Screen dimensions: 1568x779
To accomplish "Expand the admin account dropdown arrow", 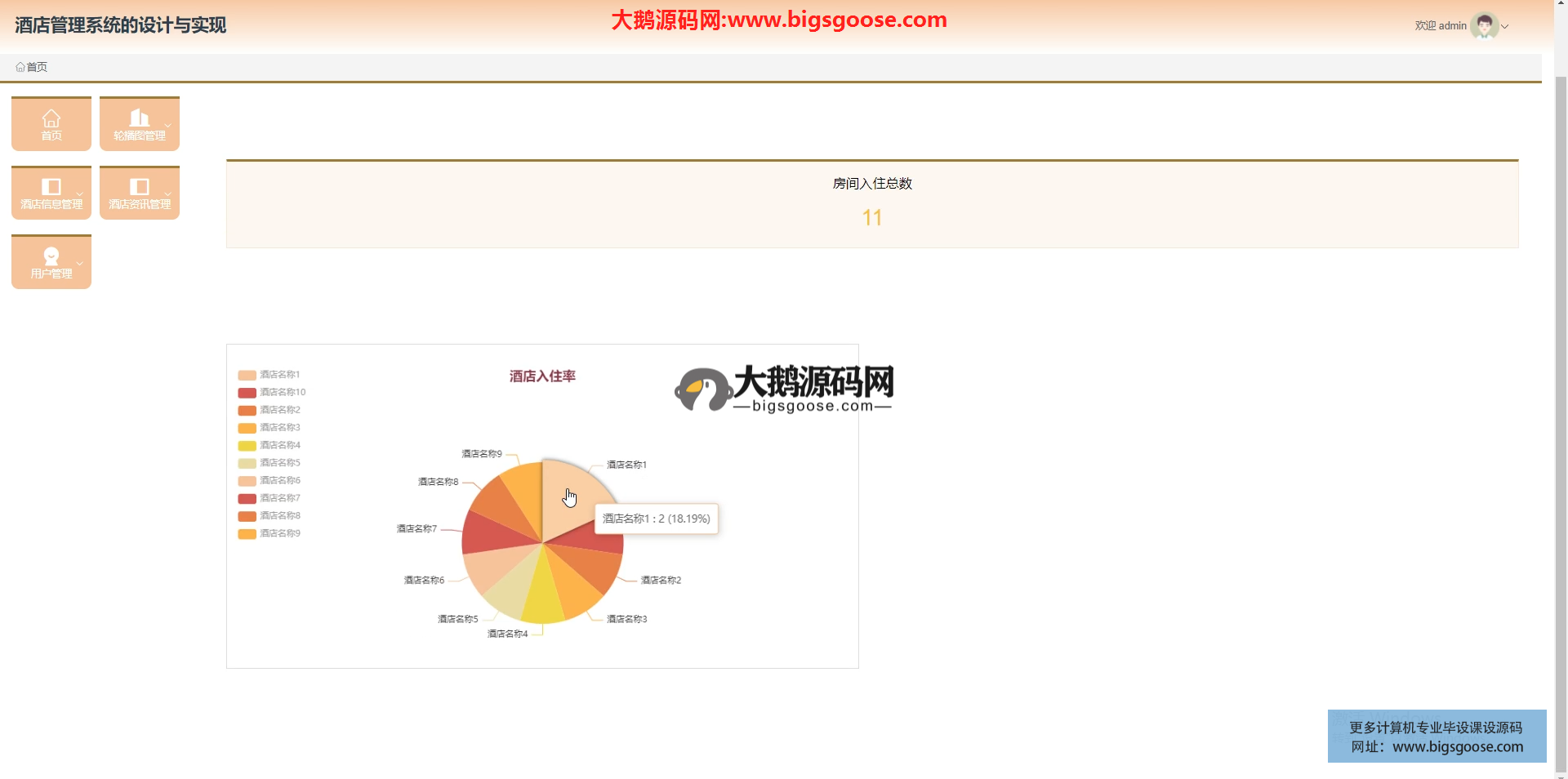I will (1505, 27).
